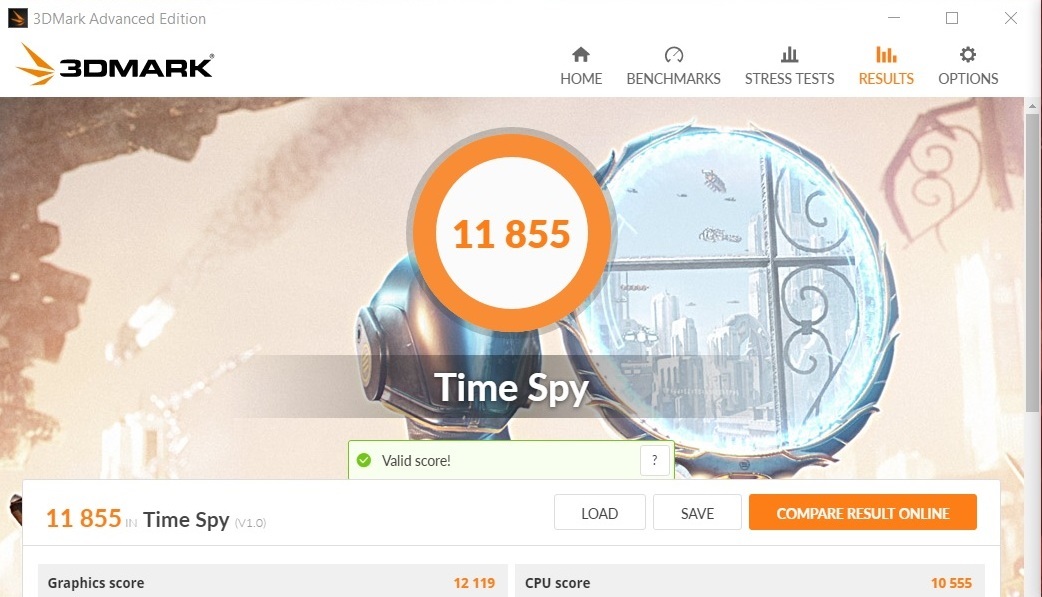
Task: Click the 3DMark app icon in the title bar
Action: [x=18, y=18]
